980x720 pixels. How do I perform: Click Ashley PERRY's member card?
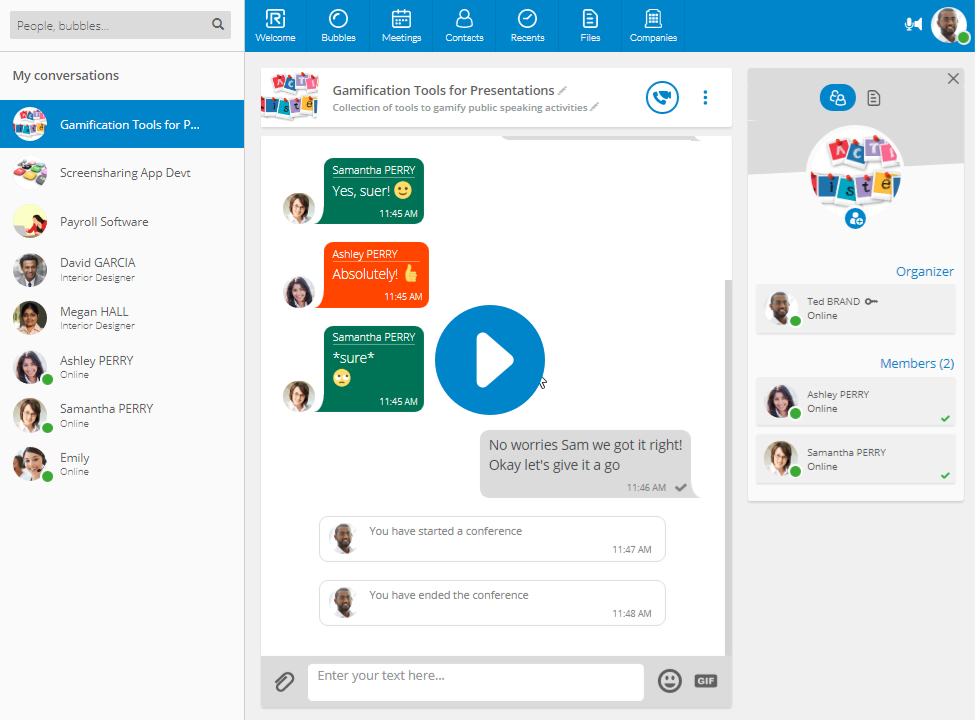(856, 401)
